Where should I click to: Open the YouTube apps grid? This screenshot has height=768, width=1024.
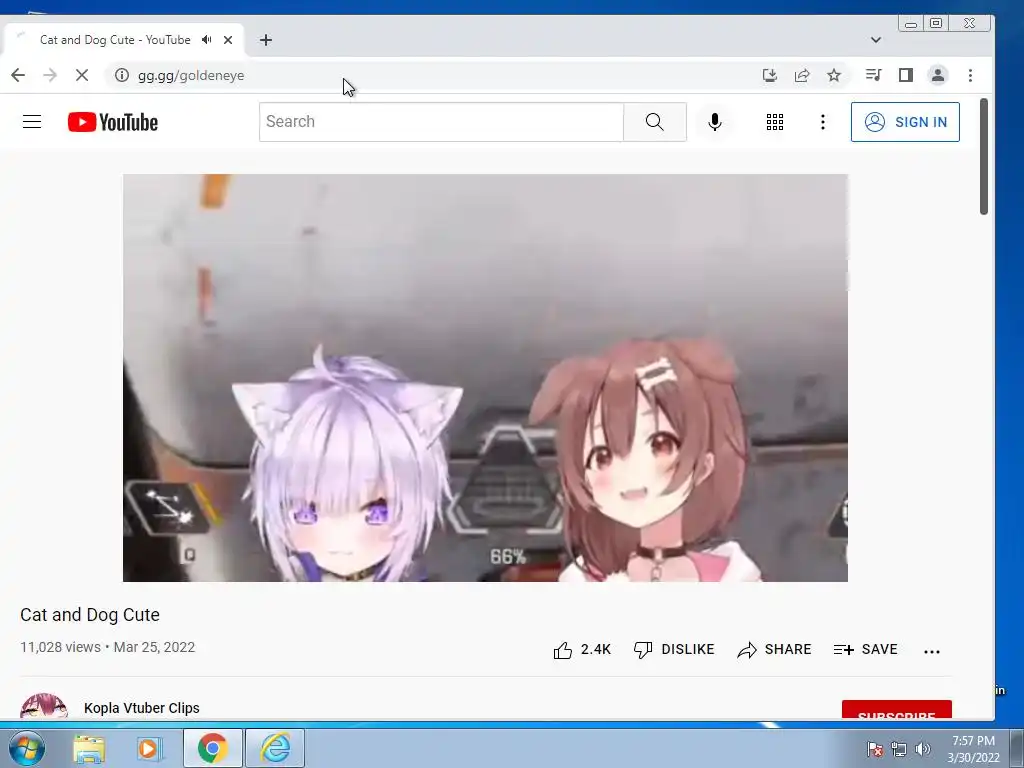pos(775,122)
